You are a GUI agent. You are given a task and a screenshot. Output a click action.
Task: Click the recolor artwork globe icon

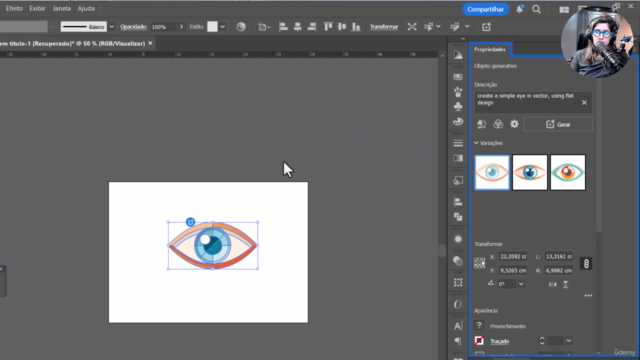pos(241,27)
